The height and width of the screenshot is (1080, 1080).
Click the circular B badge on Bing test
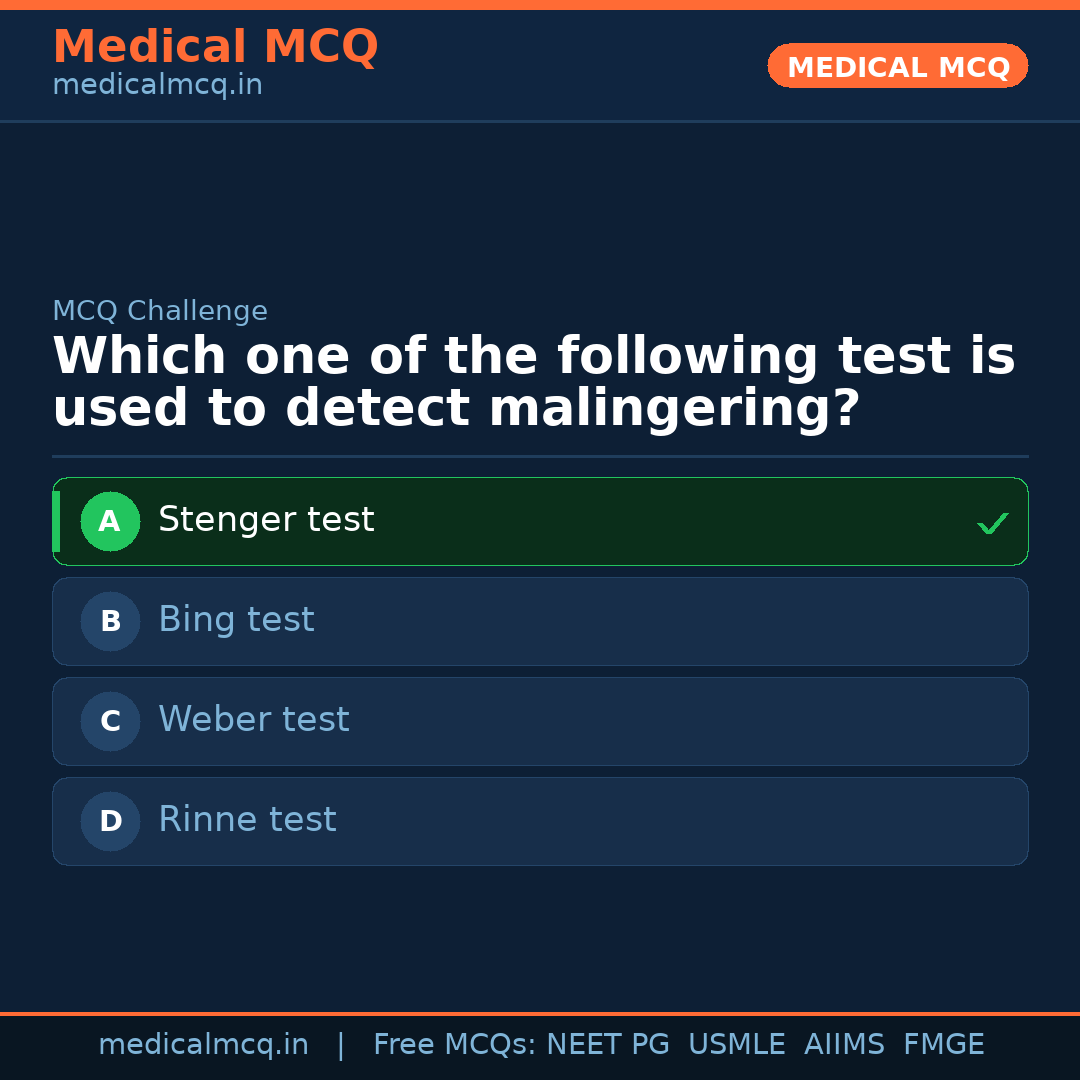click(110, 621)
